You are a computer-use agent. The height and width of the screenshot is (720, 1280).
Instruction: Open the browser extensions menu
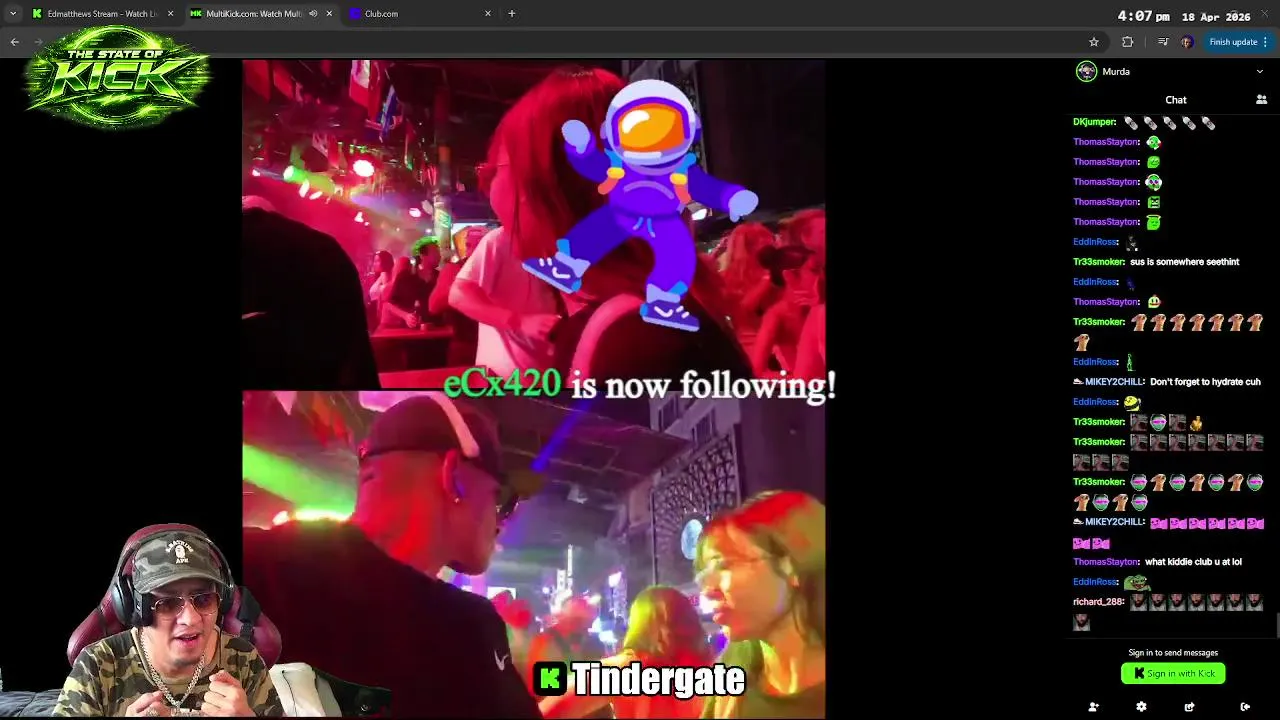coord(1128,42)
